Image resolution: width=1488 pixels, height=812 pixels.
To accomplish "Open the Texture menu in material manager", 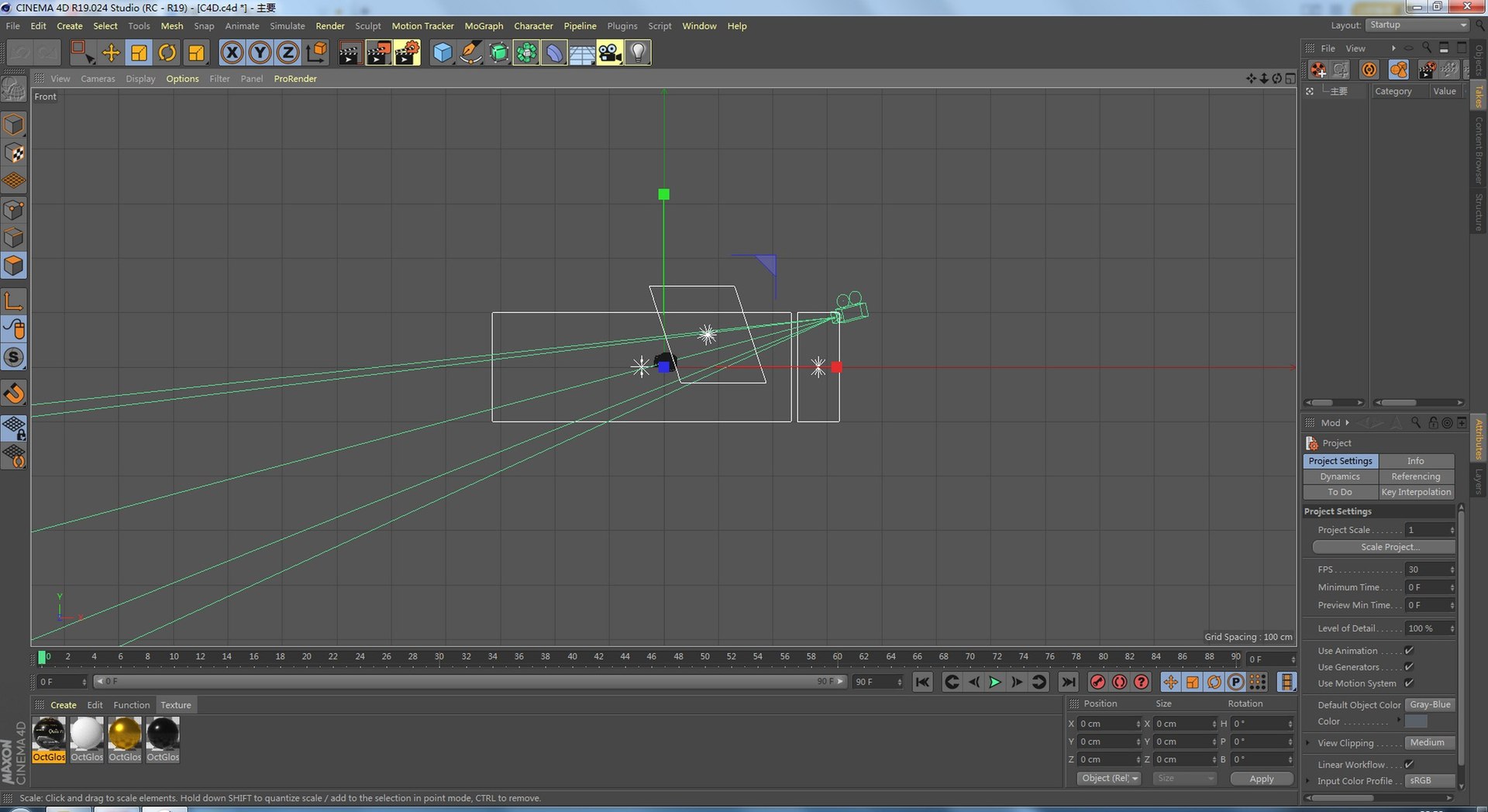I will [x=176, y=705].
